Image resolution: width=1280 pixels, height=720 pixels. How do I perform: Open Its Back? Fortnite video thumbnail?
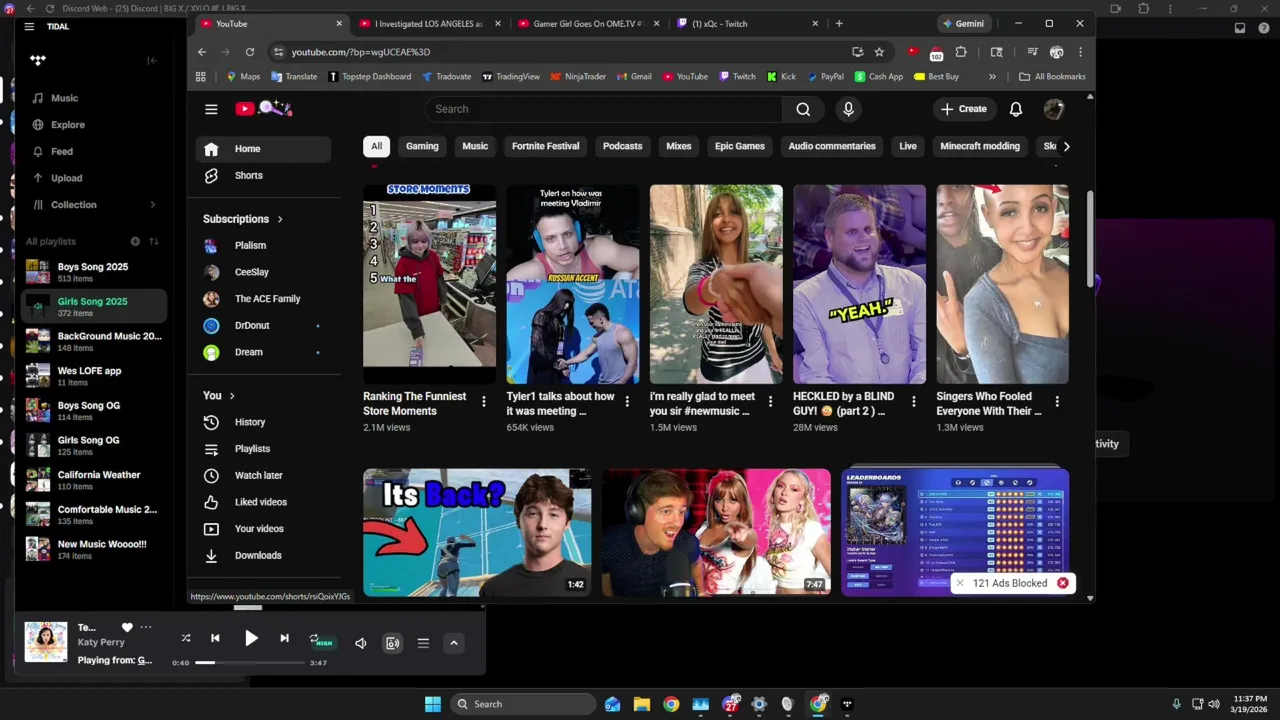click(477, 532)
